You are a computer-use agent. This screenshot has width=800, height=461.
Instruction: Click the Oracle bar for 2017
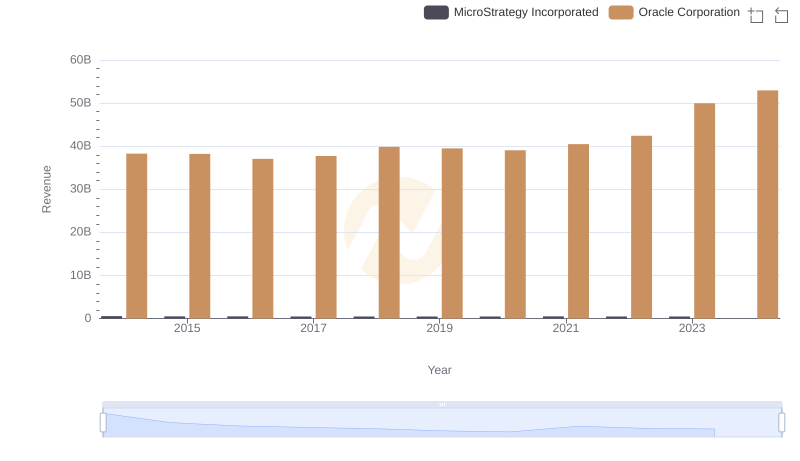pos(326,237)
